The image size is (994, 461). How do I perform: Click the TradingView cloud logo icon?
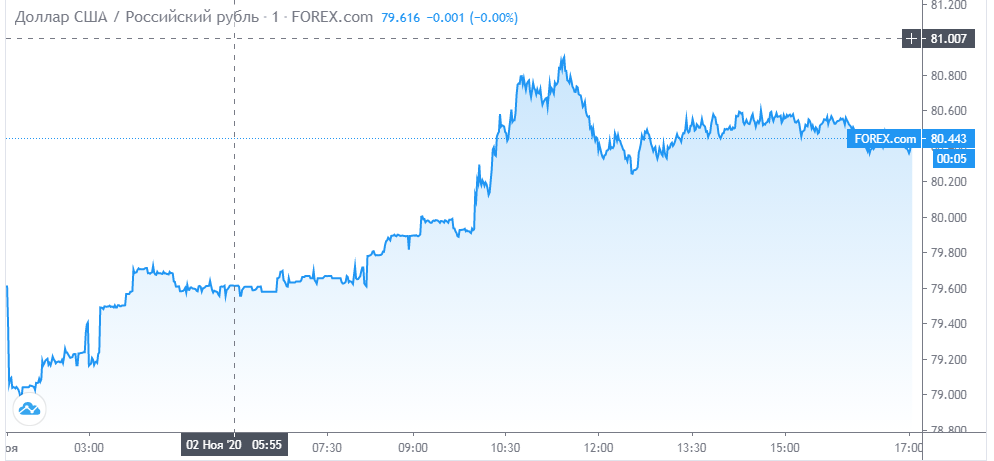[29, 409]
